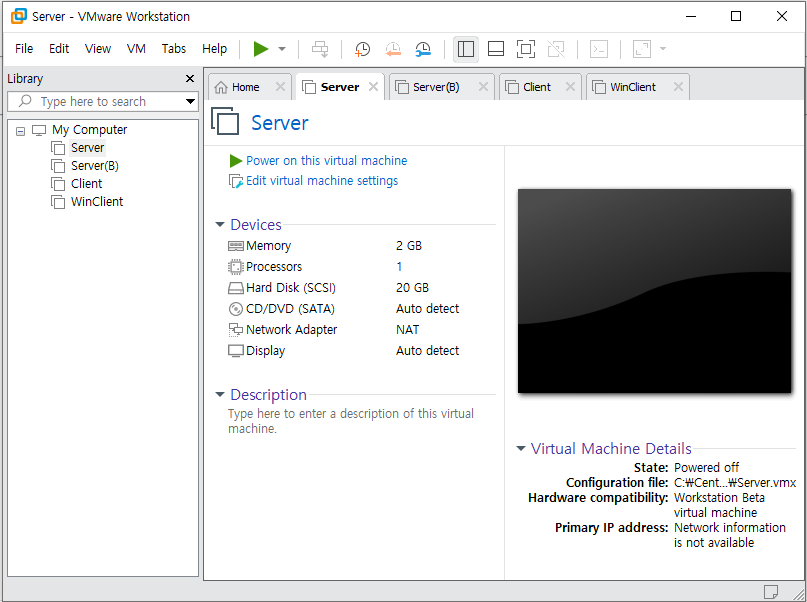Open the Help menu
This screenshot has width=807, height=602.
[214, 48]
